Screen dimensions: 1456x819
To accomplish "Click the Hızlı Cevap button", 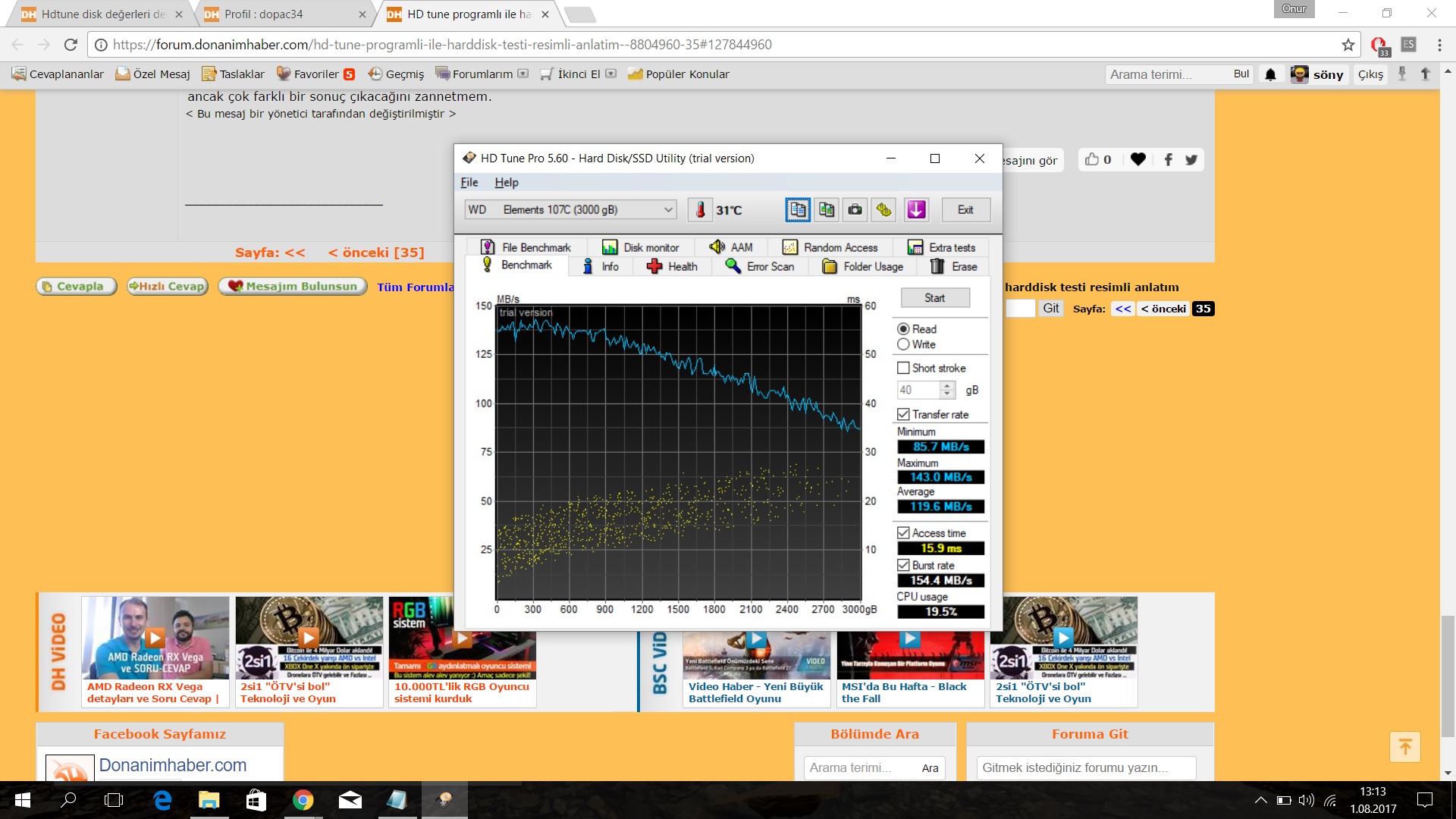I will pyautogui.click(x=168, y=287).
